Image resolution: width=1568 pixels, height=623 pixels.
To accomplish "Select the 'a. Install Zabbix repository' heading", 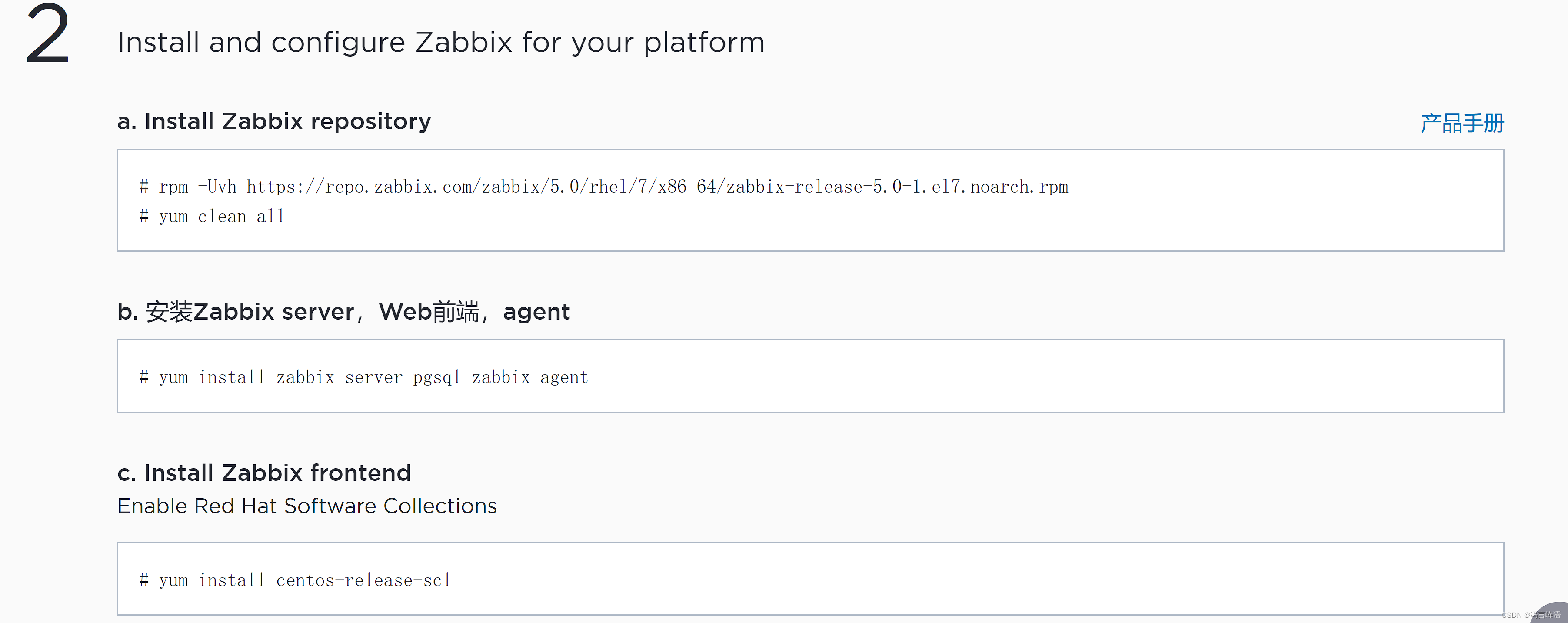I will [274, 121].
